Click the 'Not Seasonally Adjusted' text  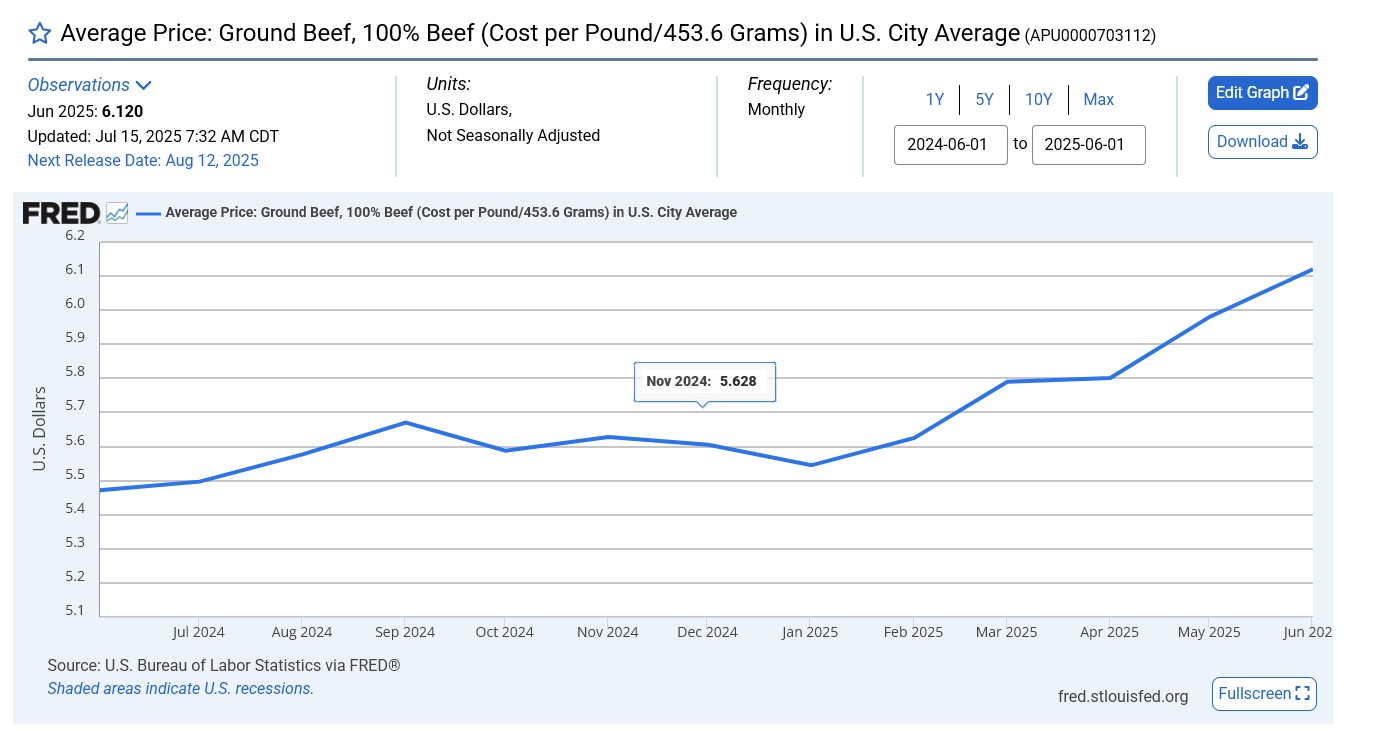(513, 135)
